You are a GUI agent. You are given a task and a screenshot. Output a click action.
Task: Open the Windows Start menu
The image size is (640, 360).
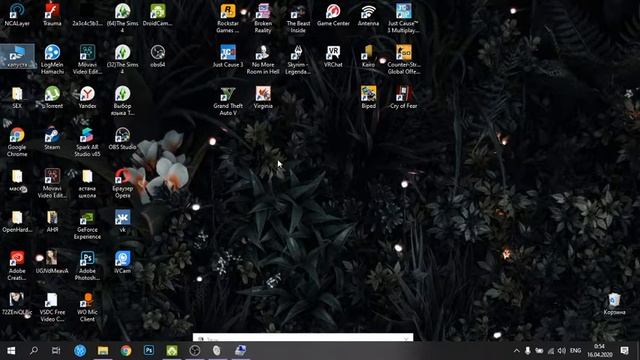11,351
